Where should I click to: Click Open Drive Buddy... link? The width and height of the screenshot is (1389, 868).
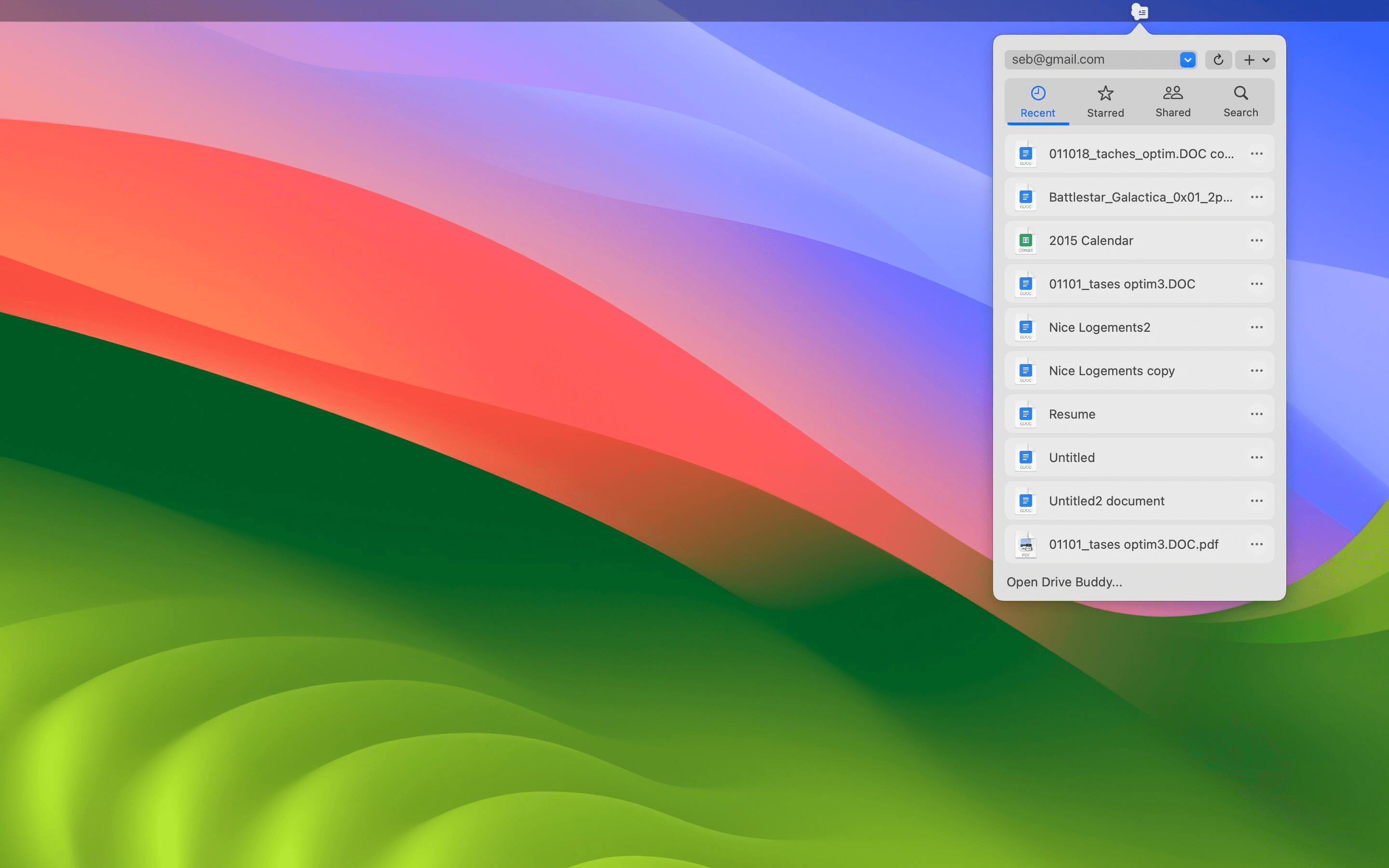(x=1064, y=582)
